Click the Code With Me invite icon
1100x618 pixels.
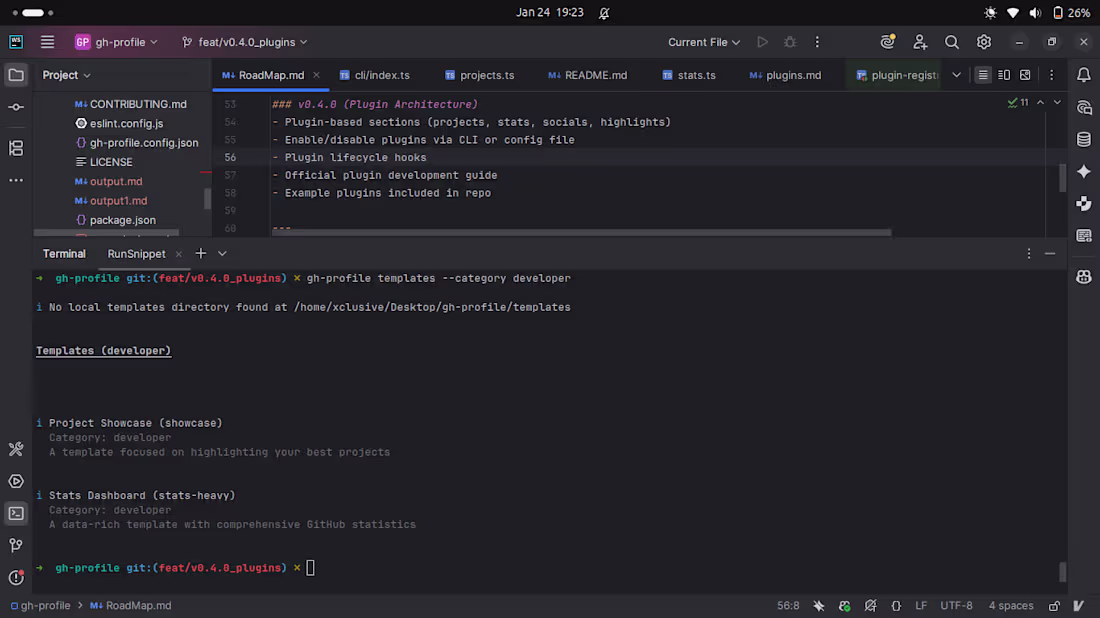920,42
